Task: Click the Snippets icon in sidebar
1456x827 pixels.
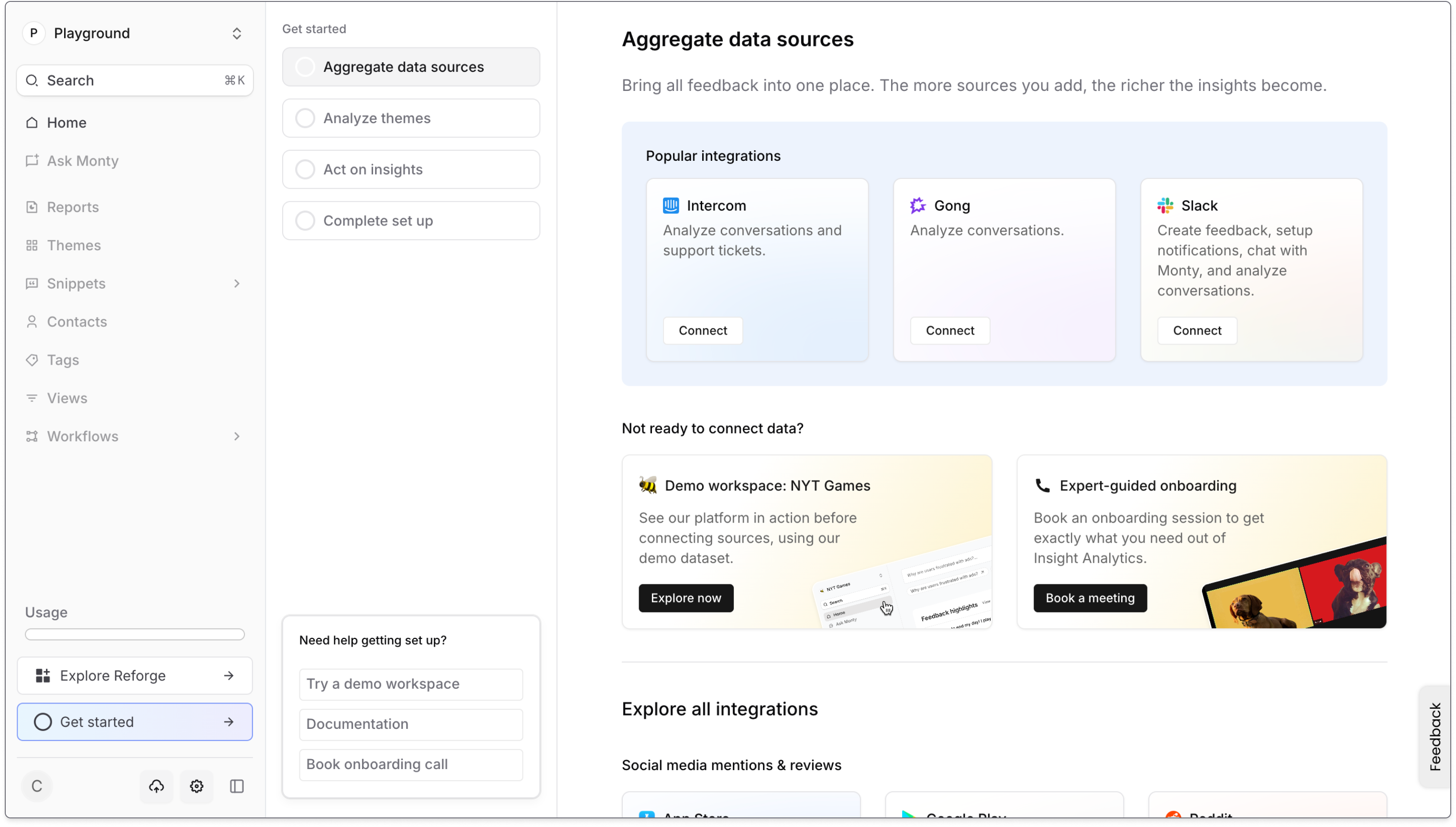Action: [x=32, y=283]
